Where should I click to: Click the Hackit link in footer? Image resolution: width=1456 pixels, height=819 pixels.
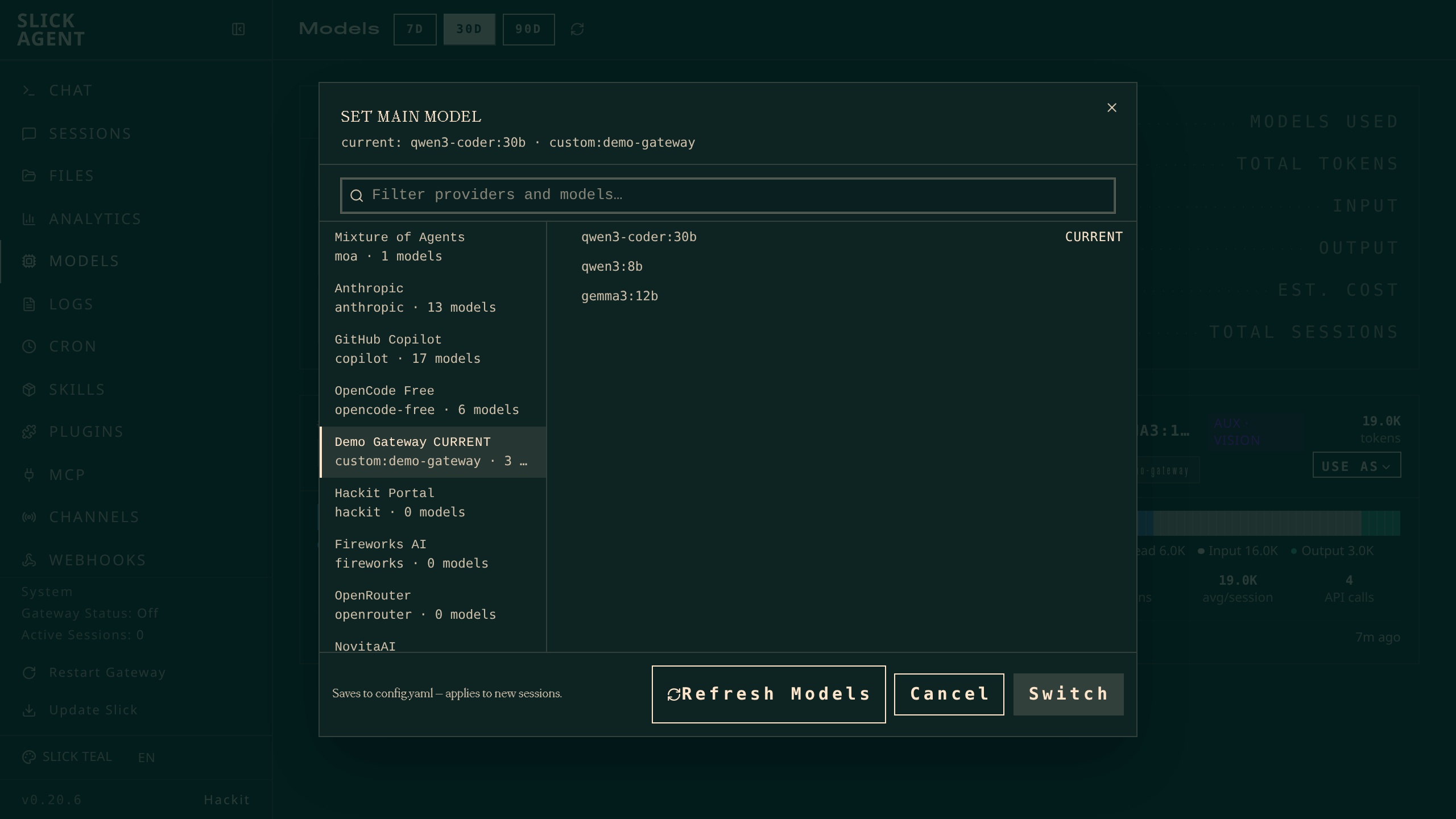(x=226, y=800)
